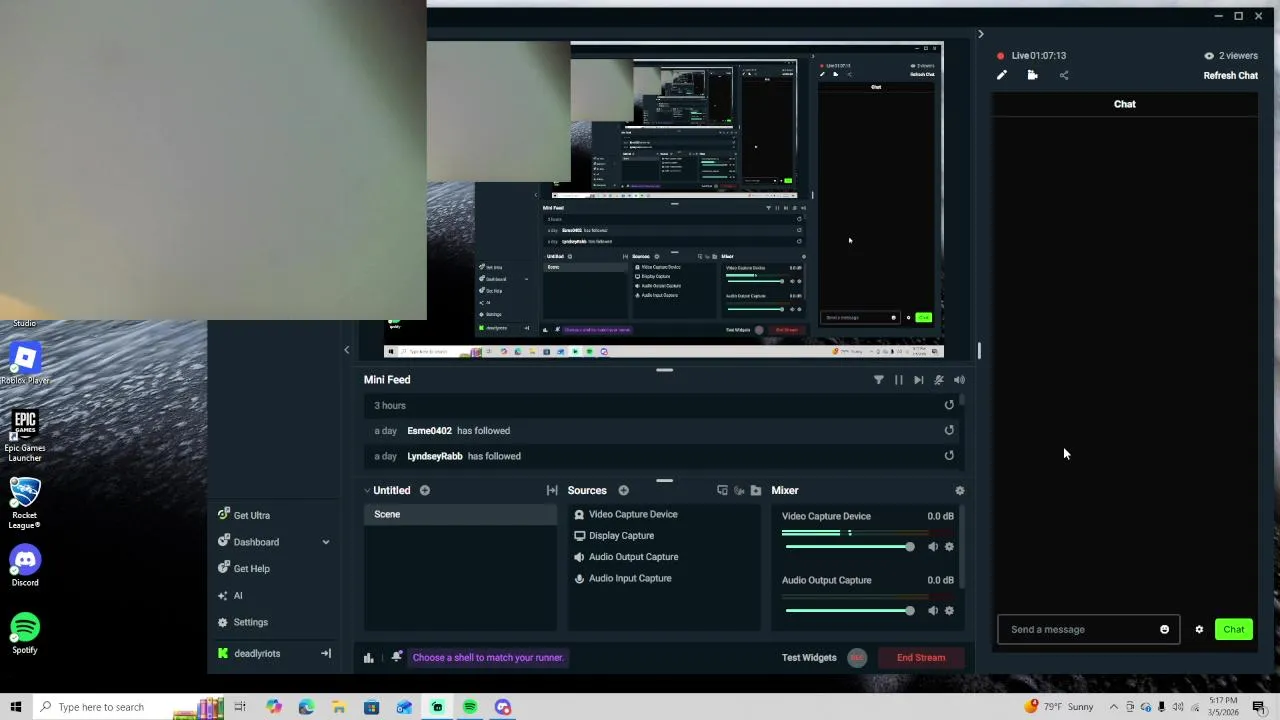
Task: Click the guest cam icon in Sources header
Action: (739, 490)
